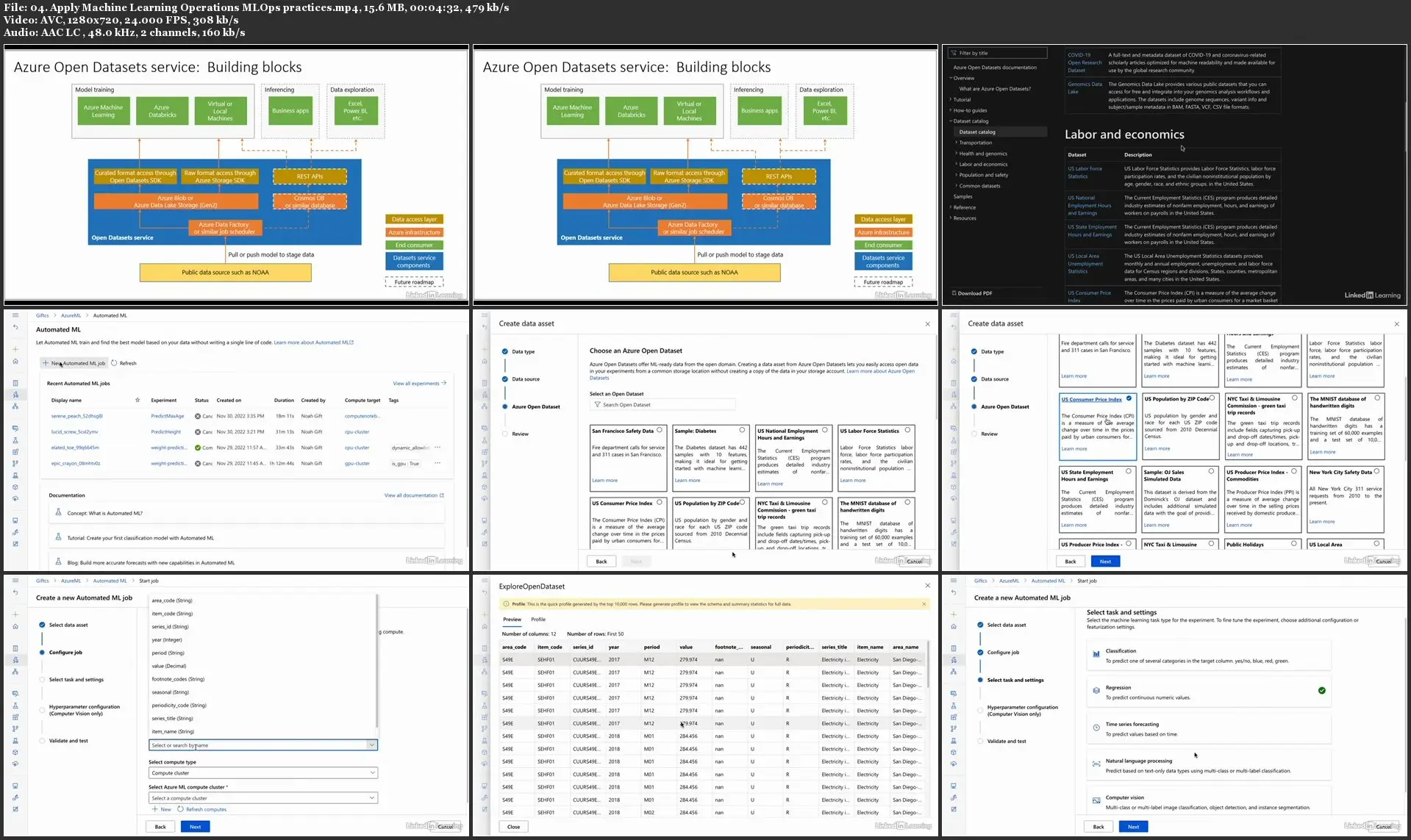This screenshot has width=1411, height=840.
Task: Choose area_code (String) from column list
Action: coord(172,600)
